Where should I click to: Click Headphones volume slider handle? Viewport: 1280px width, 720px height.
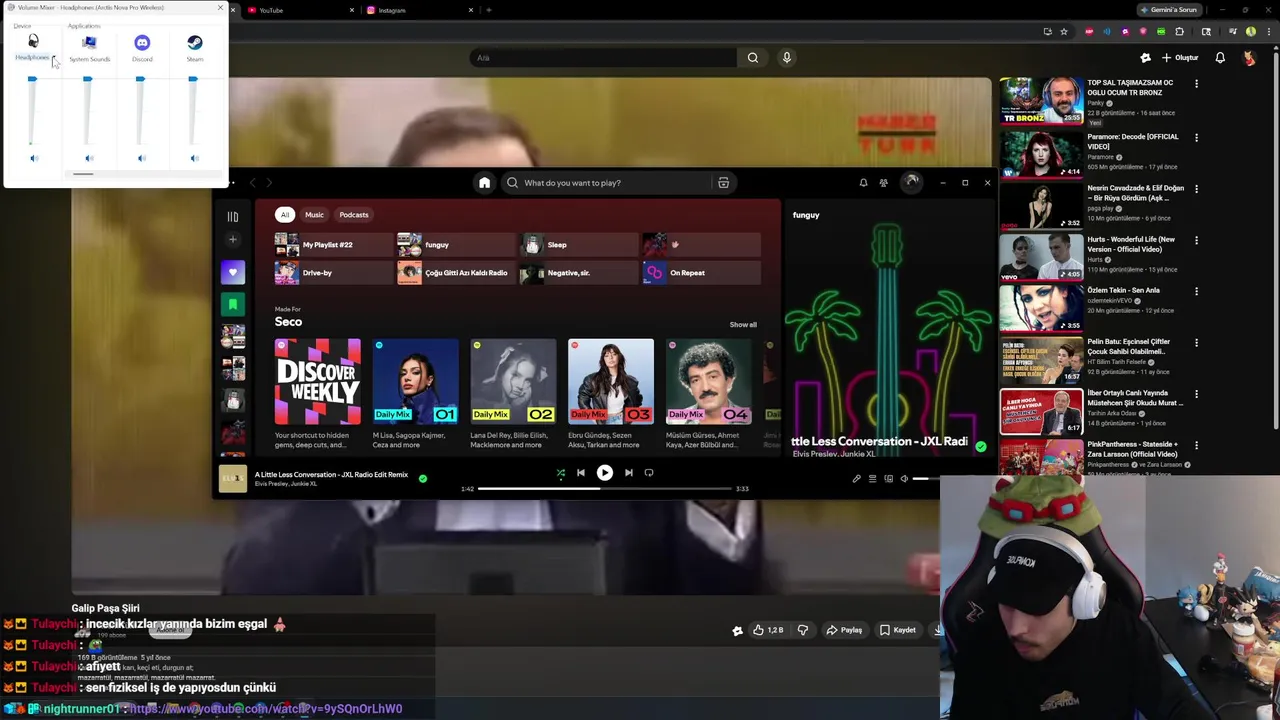[x=32, y=79]
